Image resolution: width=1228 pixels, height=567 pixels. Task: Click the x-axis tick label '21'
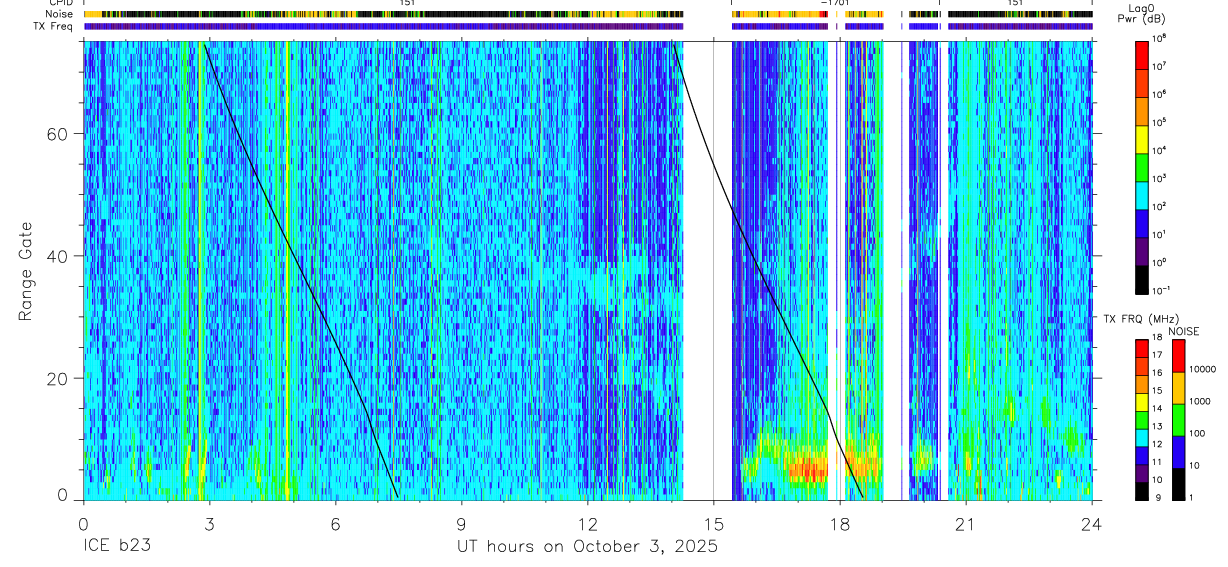(965, 523)
